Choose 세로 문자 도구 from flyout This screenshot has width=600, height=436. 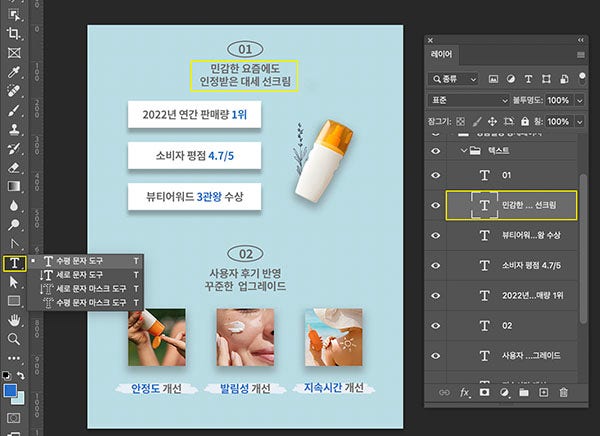[x=86, y=275]
